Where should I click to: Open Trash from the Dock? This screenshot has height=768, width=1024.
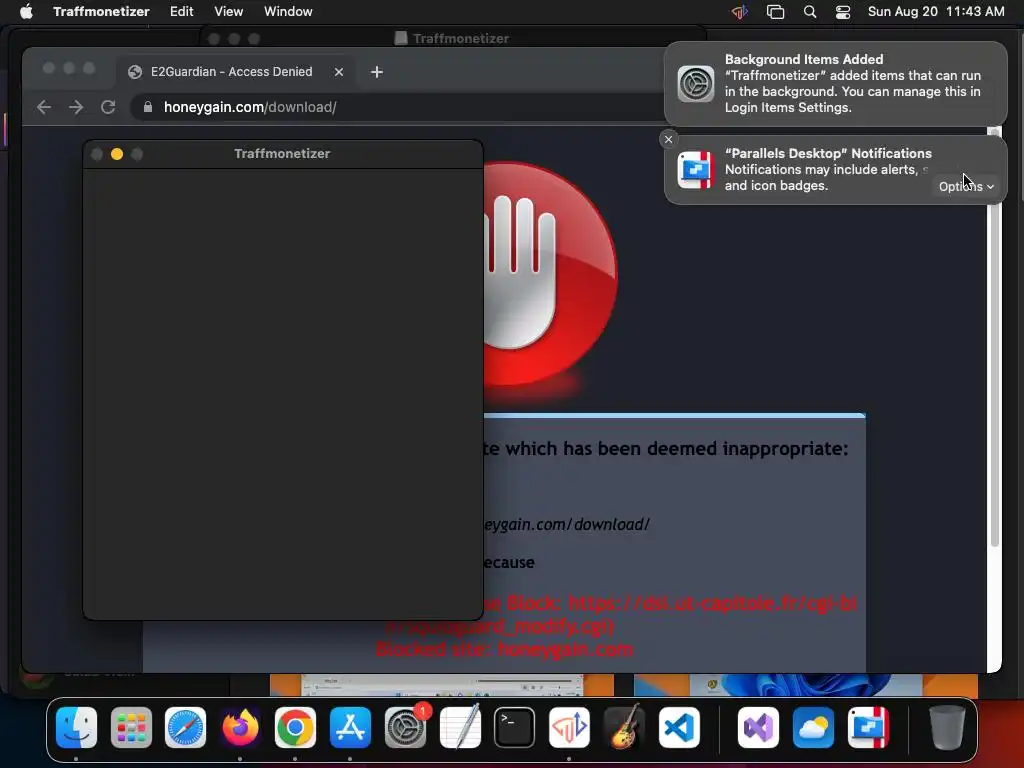(947, 728)
